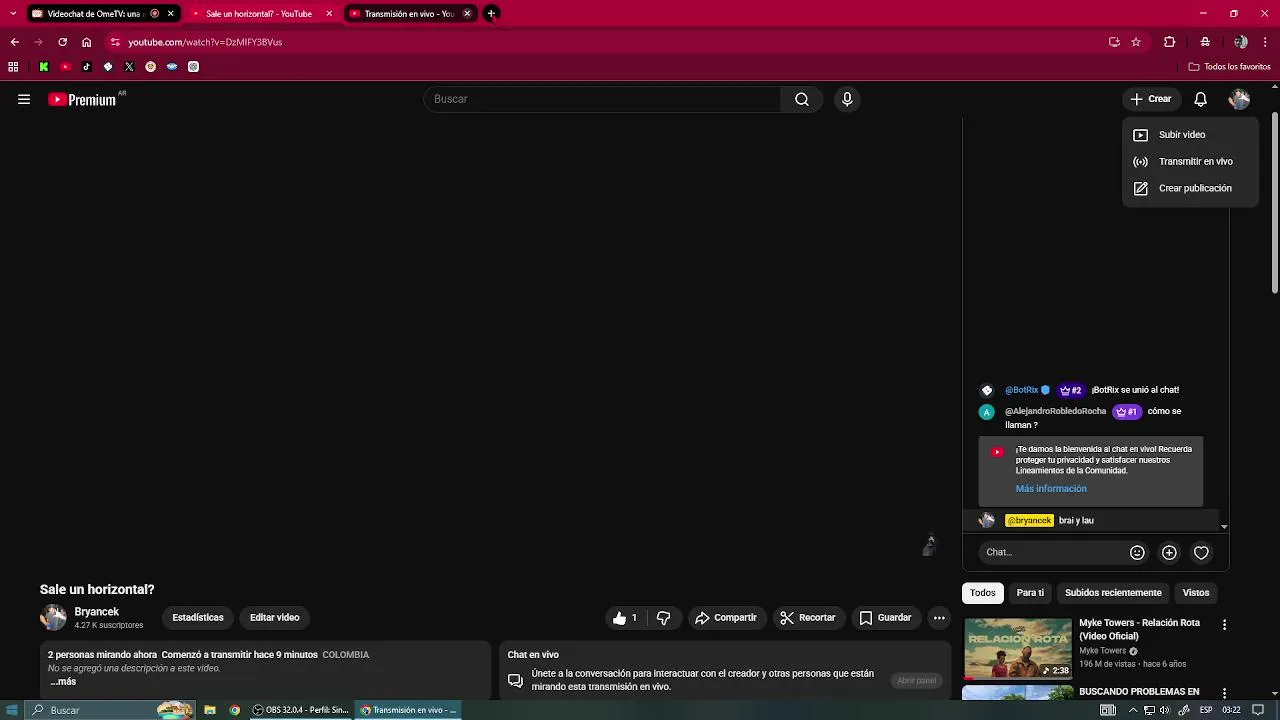Select Subir video from Crear menu
This screenshot has height=720, width=1280.
[1190, 135]
